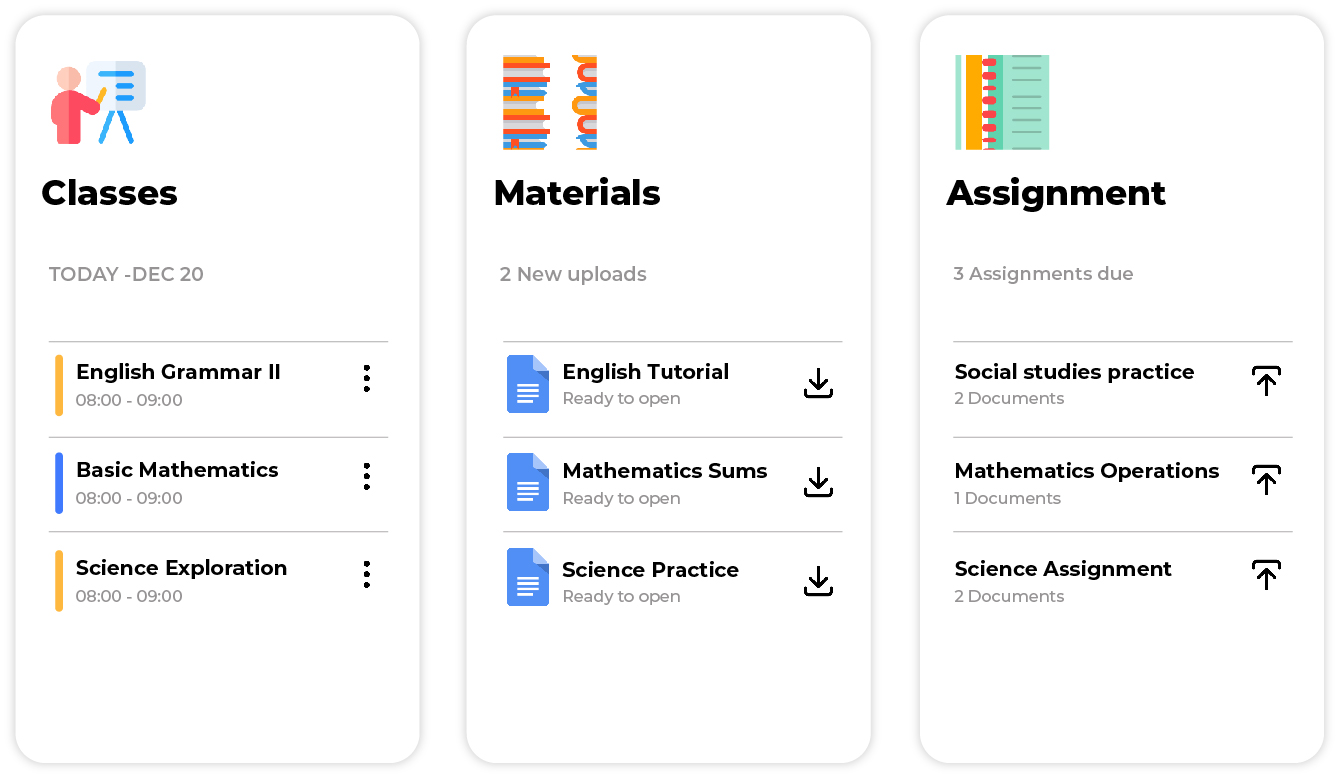Download the Mathematics Sums material
Screen dimensions: 1339x778
tap(818, 482)
